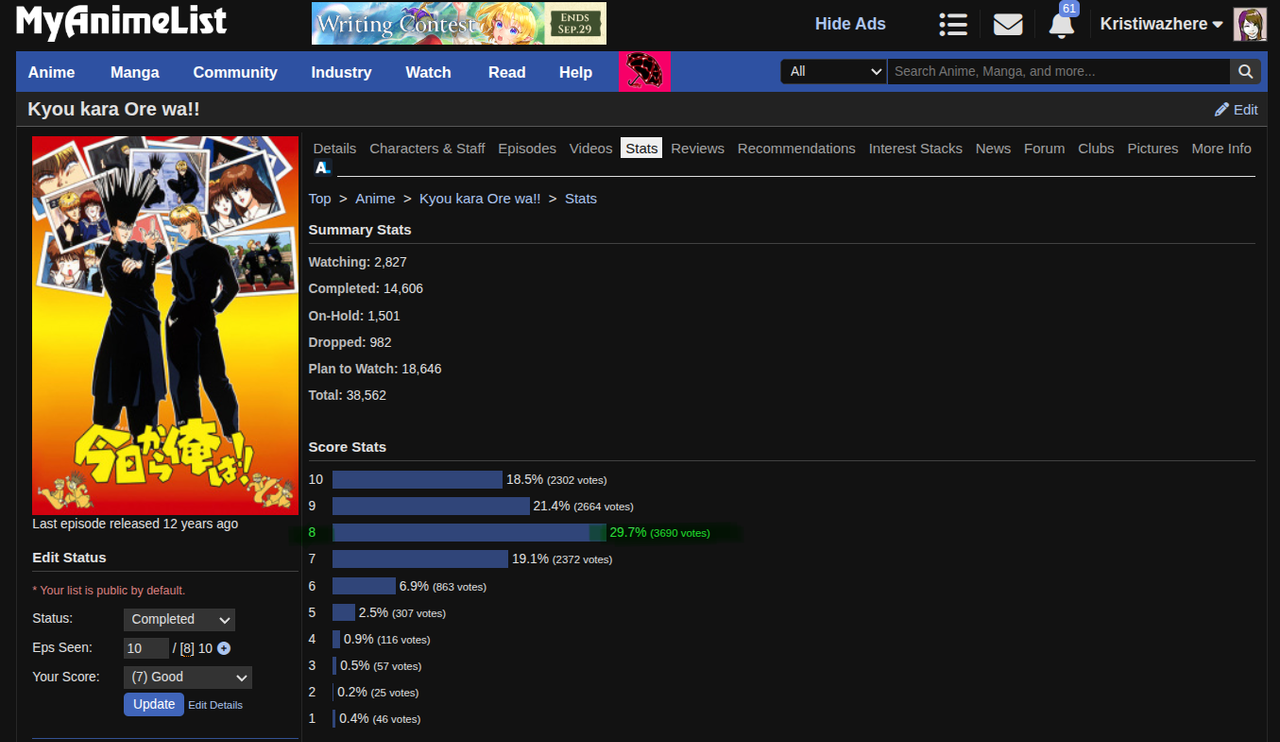Switch to the Videos tab
Screen dimensions: 1280x742
(x=591, y=148)
